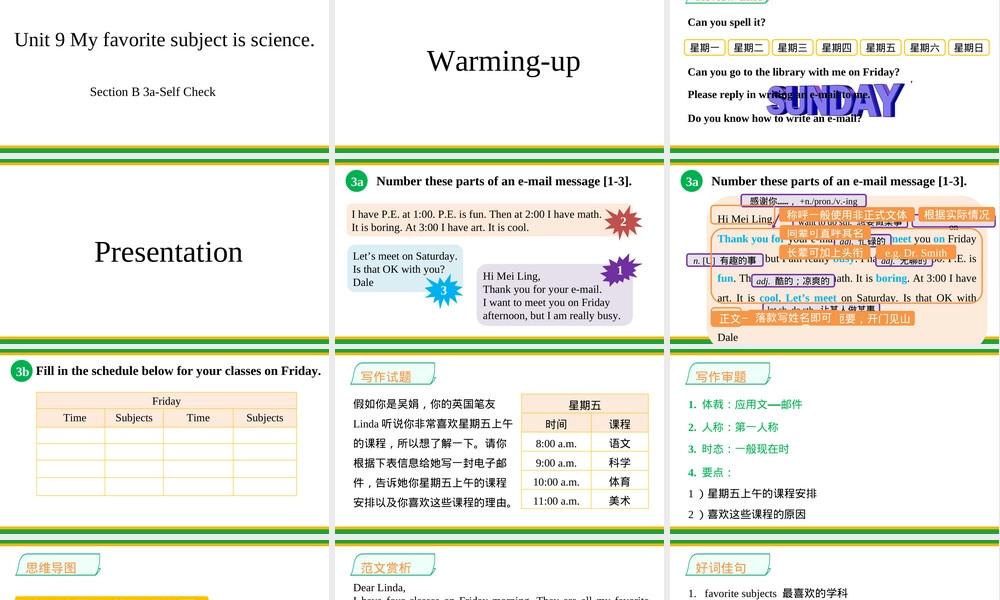Click the orange P.E. schedule message box
1000x600 pixels.
[477, 221]
